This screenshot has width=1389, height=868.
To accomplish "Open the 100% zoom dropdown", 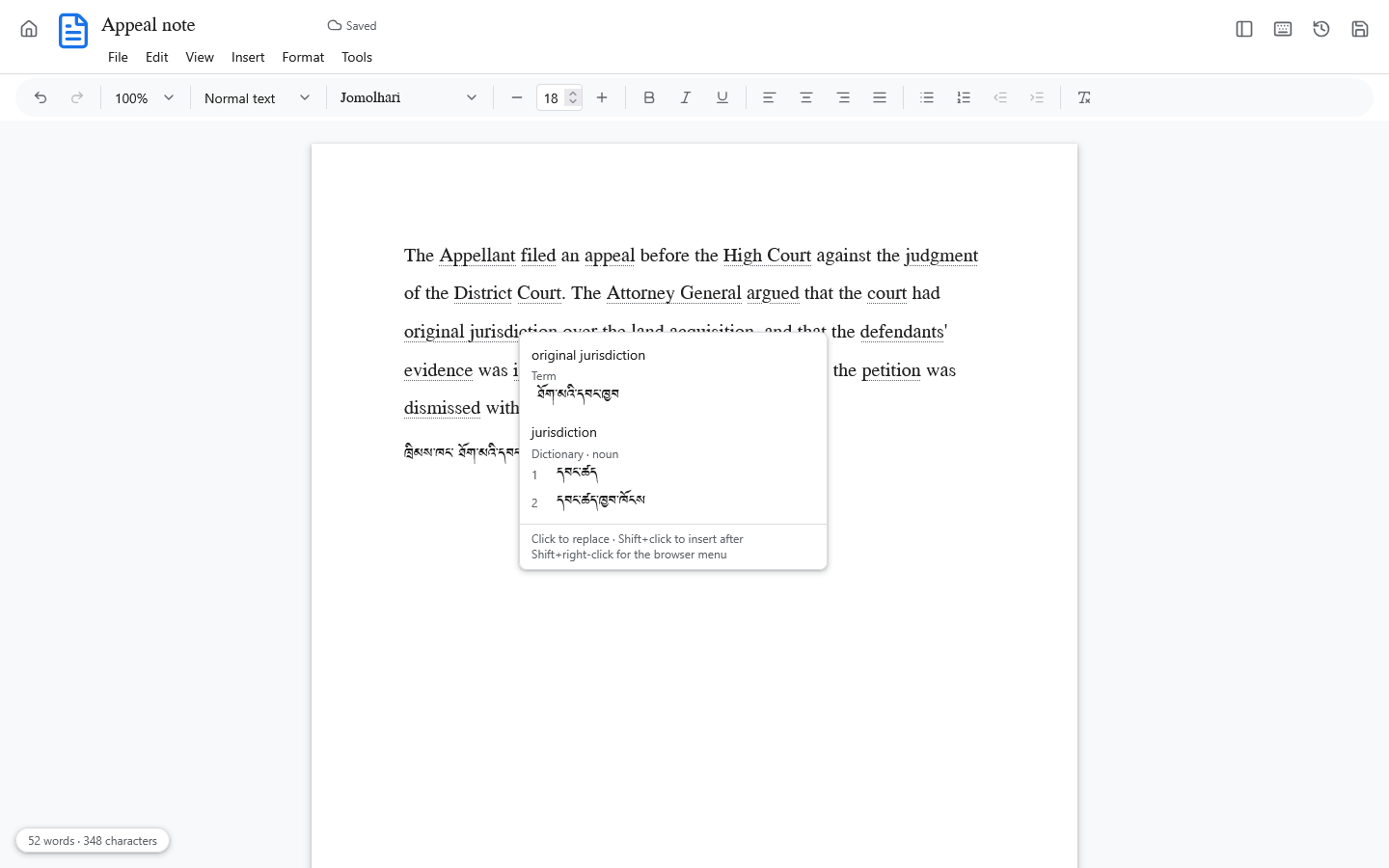I will [145, 97].
